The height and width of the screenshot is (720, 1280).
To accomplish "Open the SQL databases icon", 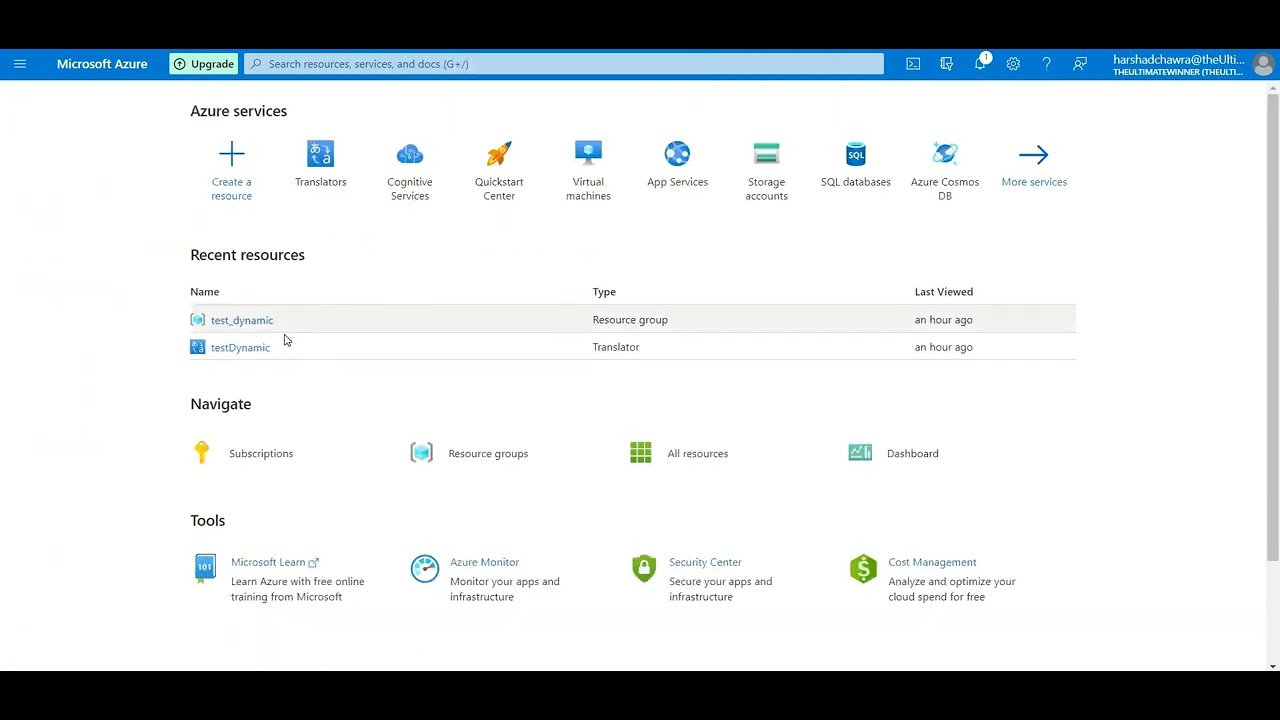I will (856, 154).
